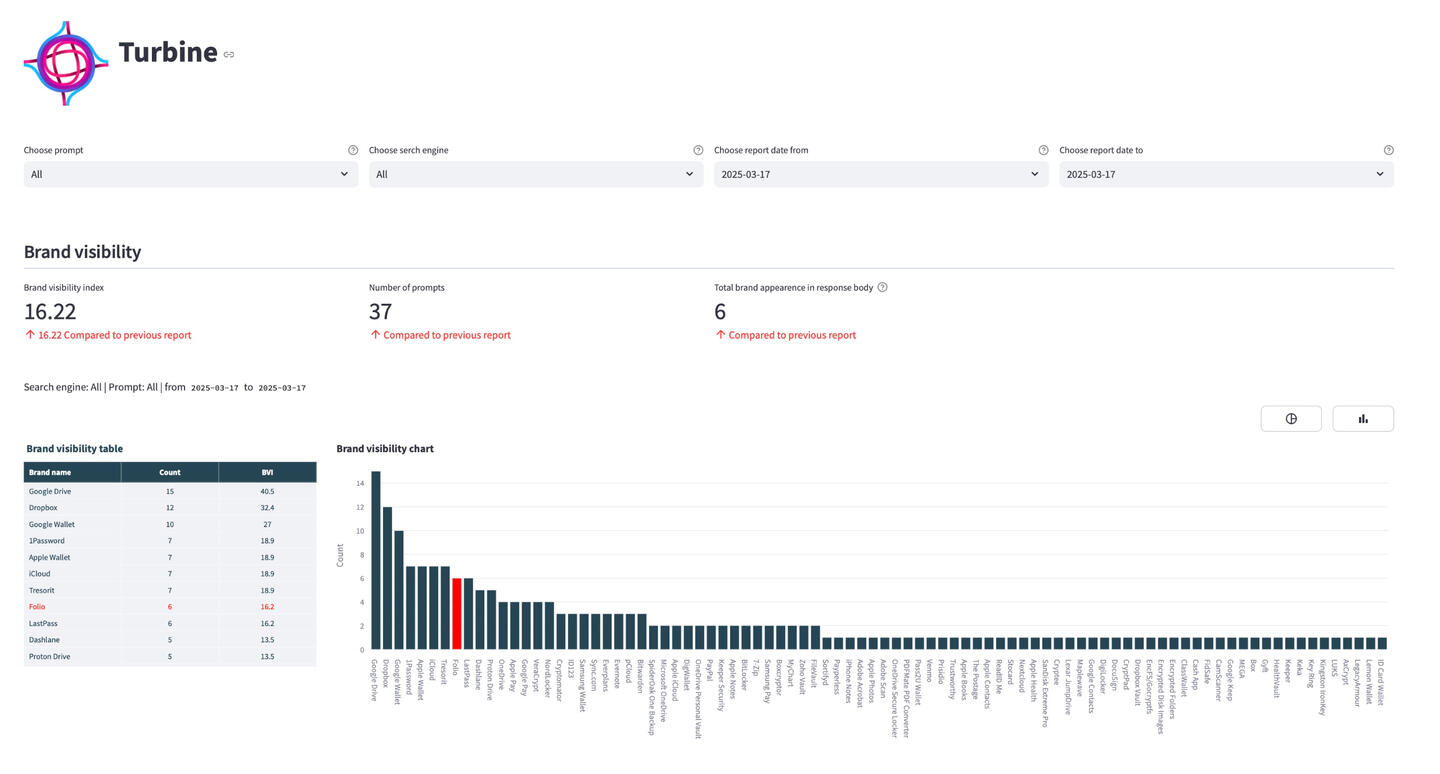1440x774 pixels.
Task: Sort table by Count column header
Action: pos(170,472)
